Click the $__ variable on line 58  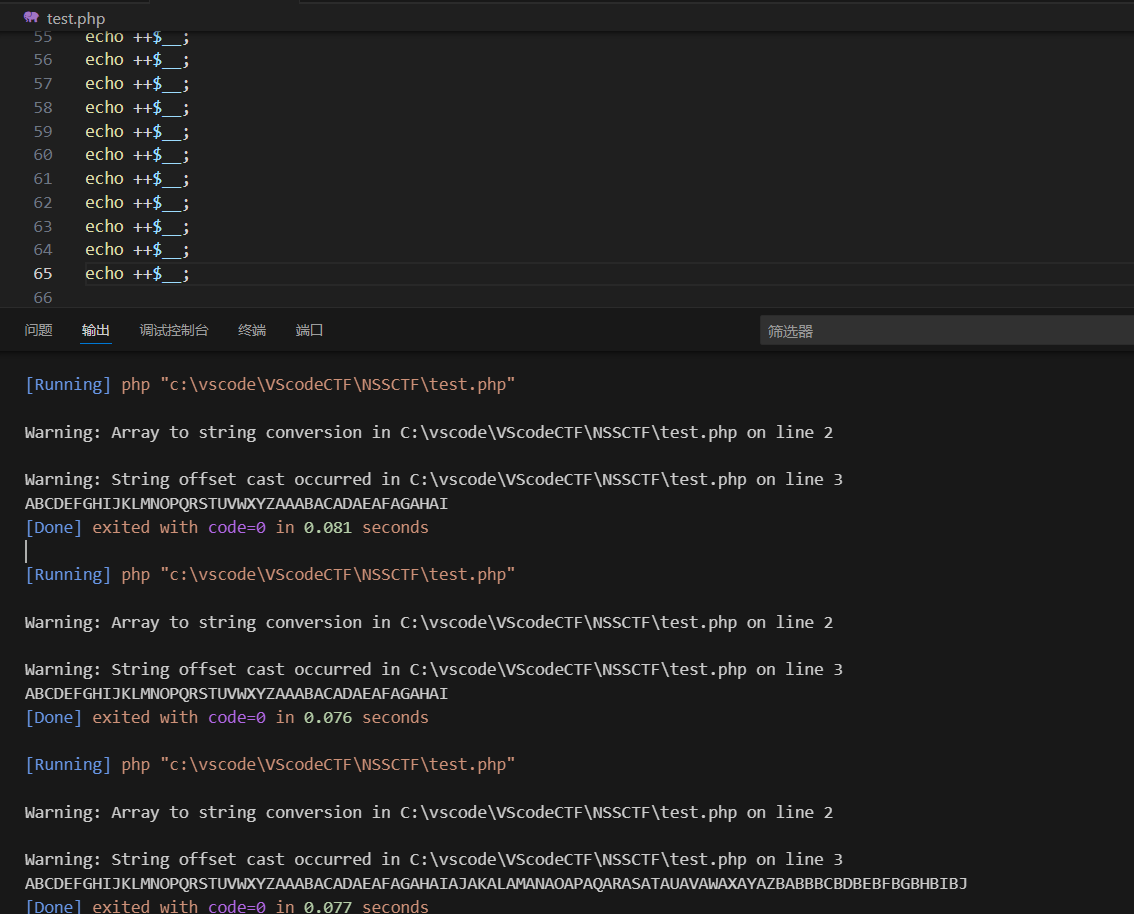[168, 108]
